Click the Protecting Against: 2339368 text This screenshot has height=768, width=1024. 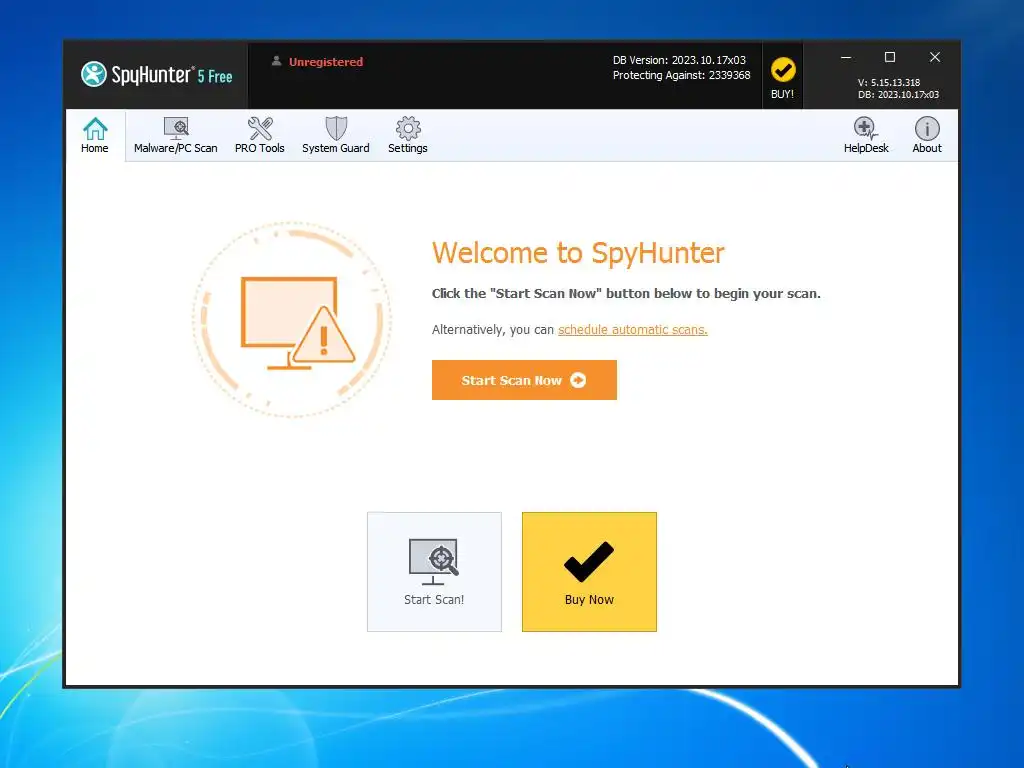[x=681, y=75]
